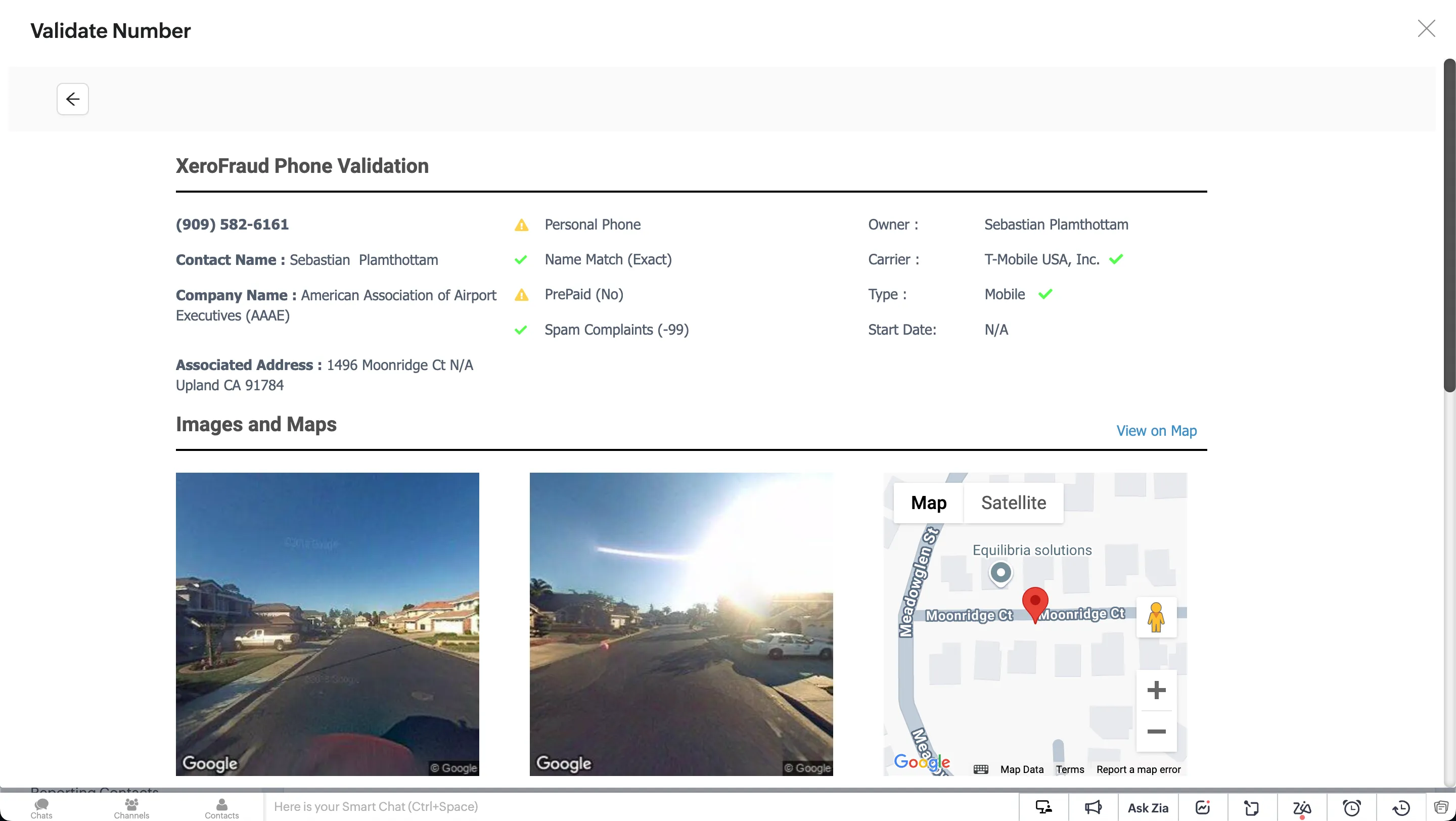
Task: Open Channels in bottom bar
Action: 131,808
